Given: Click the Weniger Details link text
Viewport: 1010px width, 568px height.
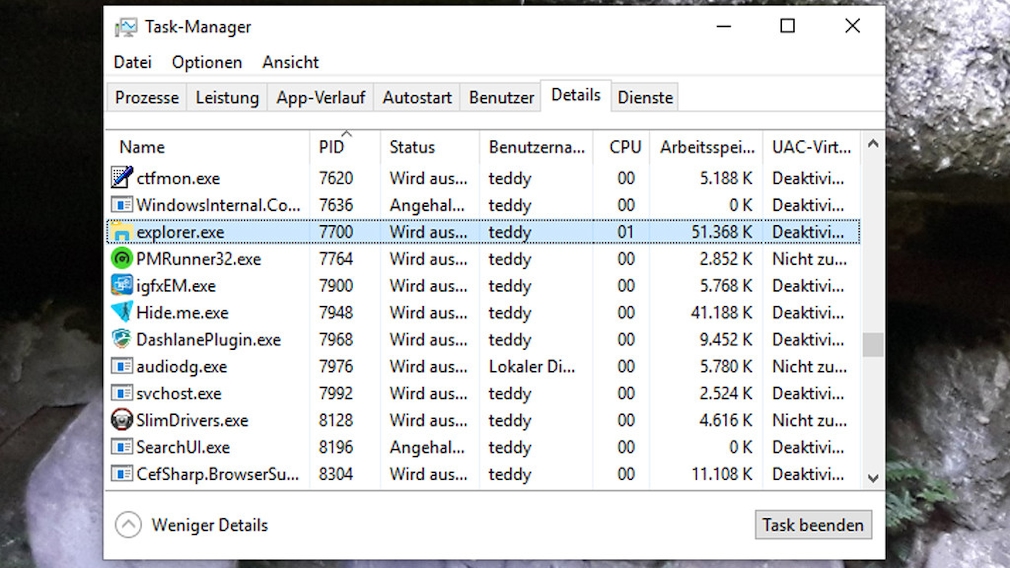Looking at the screenshot, I should 209,524.
